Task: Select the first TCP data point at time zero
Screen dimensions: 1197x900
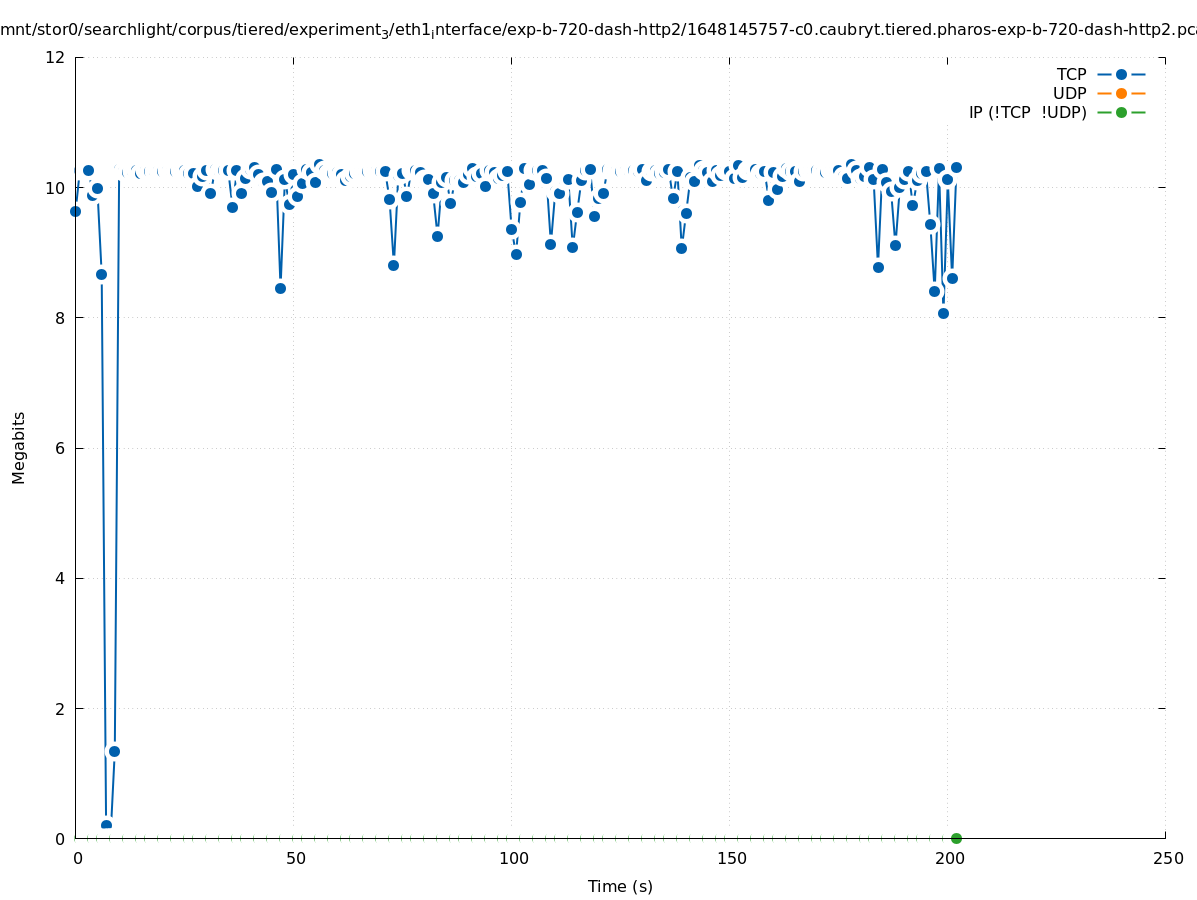Action: click(75, 211)
